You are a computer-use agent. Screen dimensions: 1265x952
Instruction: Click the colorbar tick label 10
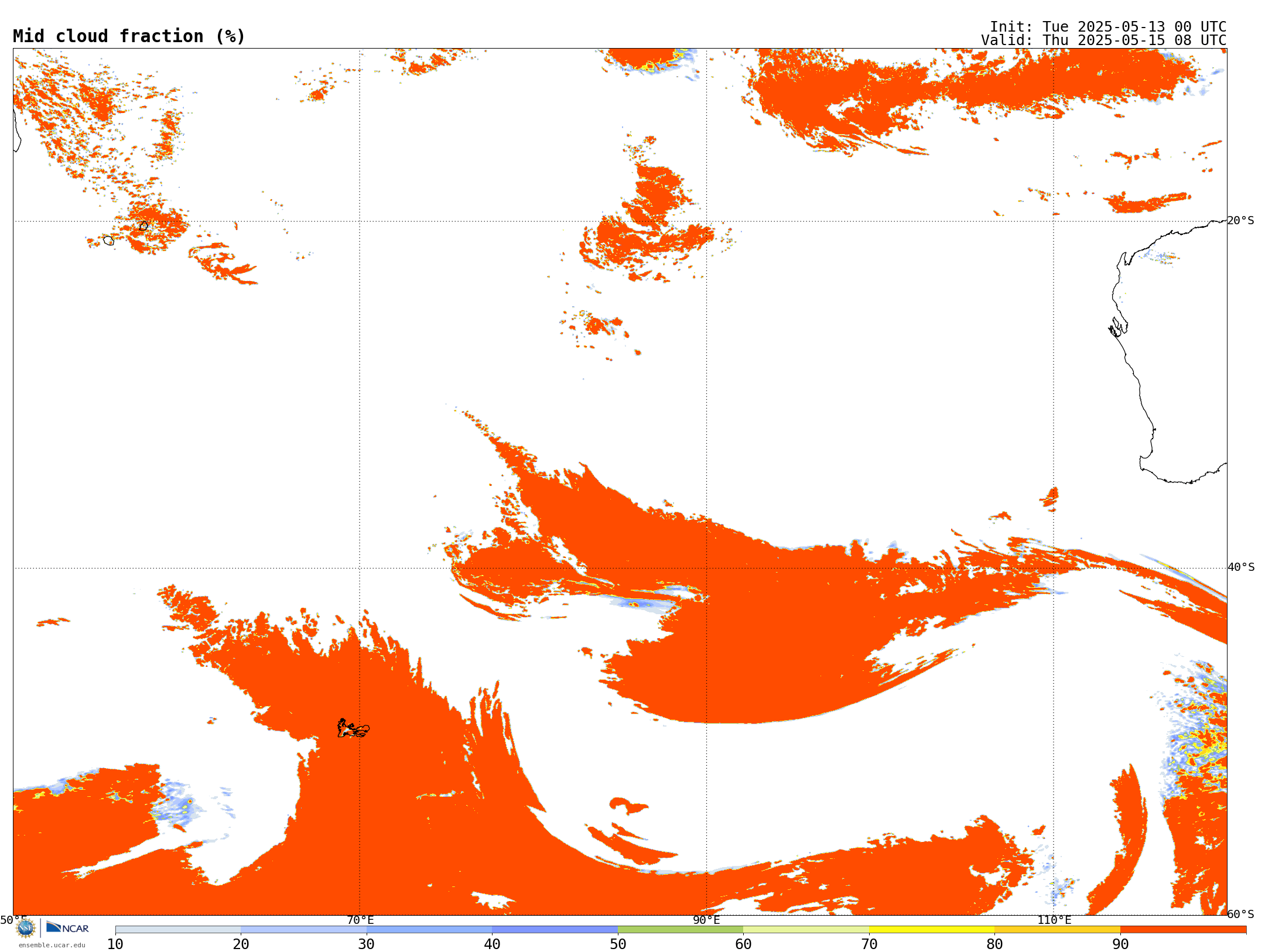115,944
